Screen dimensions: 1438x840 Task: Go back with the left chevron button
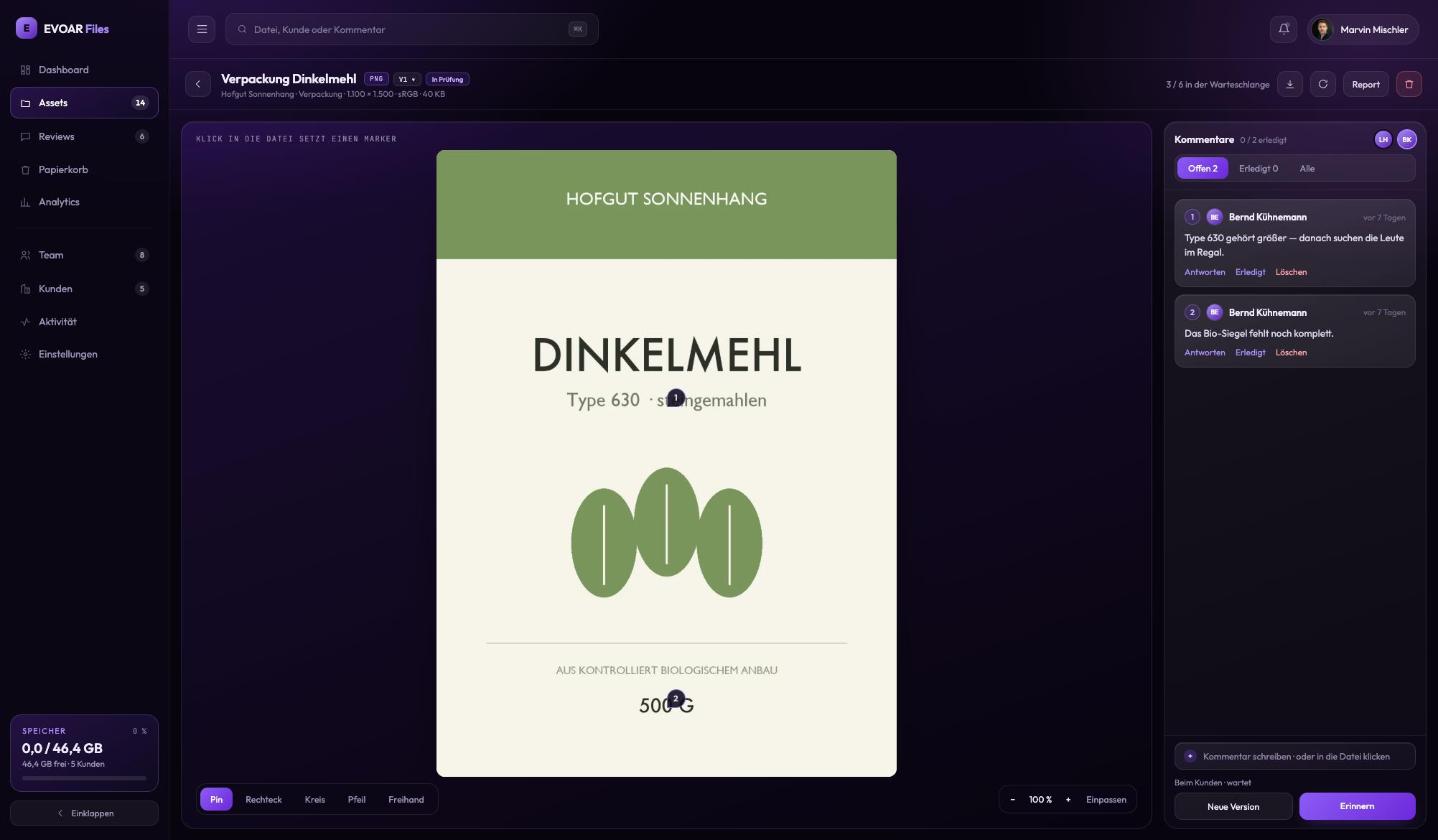[198, 84]
